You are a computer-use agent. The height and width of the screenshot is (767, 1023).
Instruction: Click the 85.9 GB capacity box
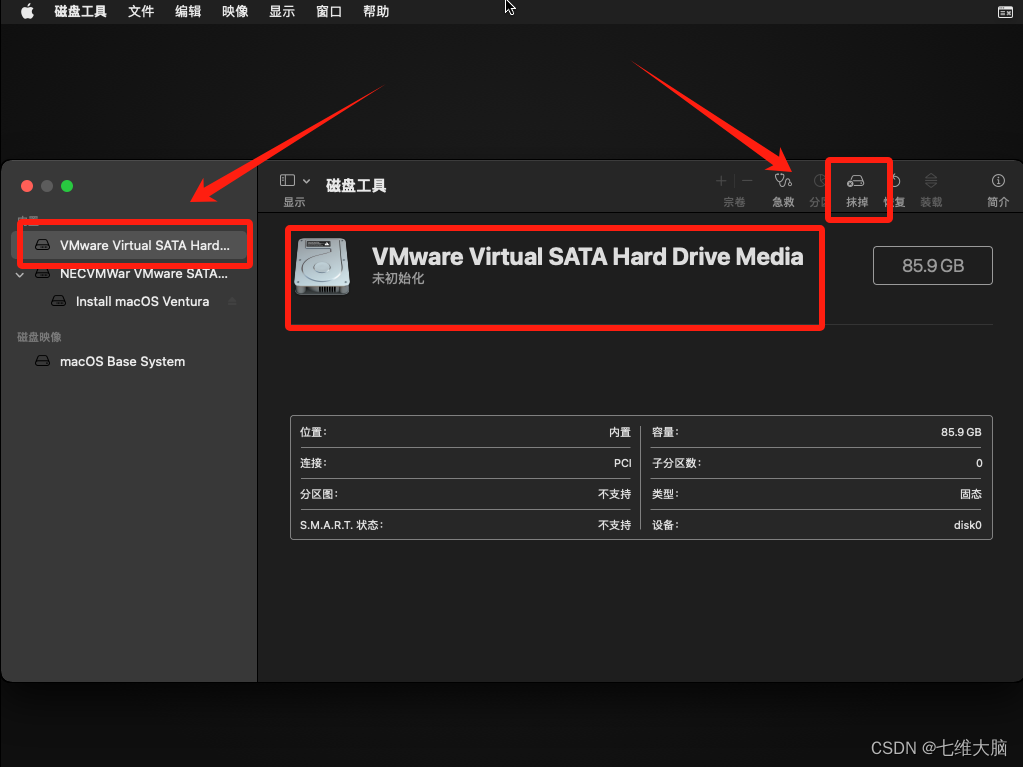pyautogui.click(x=933, y=265)
